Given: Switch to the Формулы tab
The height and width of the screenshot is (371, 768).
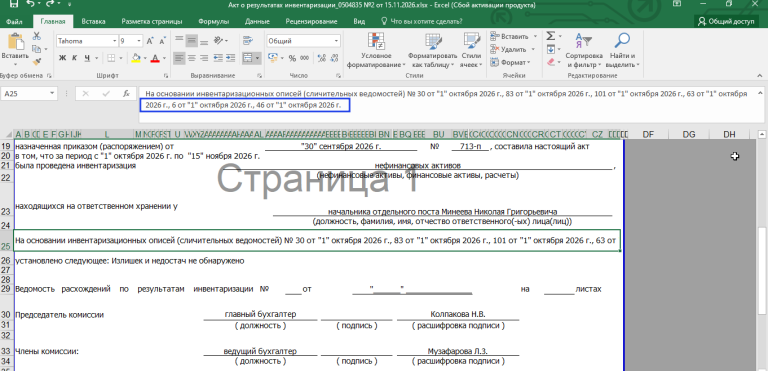Looking at the screenshot, I should [214, 22].
